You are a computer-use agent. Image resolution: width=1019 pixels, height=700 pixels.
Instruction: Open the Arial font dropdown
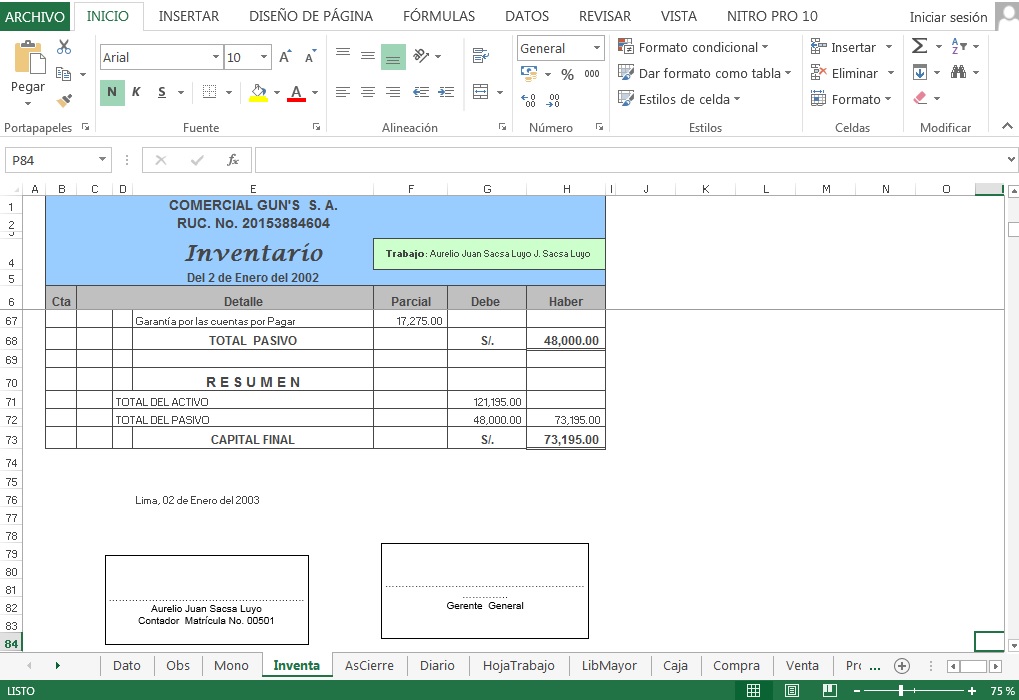217,57
